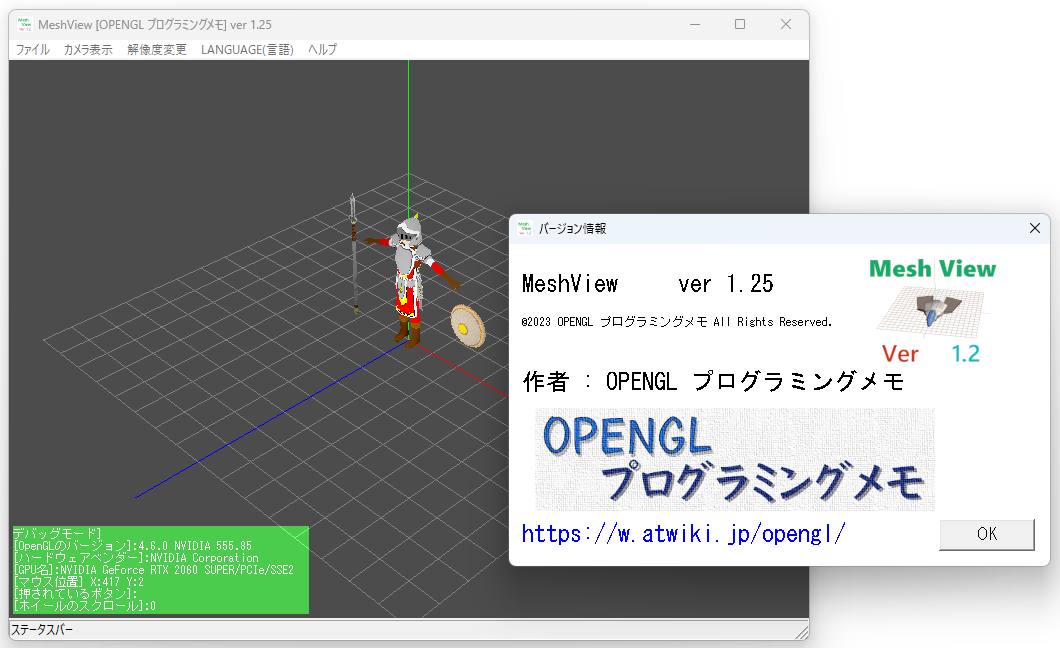Click the '作者 : OPENGL プログラミングメモ' text
This screenshot has width=1060, height=648.
pos(713,382)
